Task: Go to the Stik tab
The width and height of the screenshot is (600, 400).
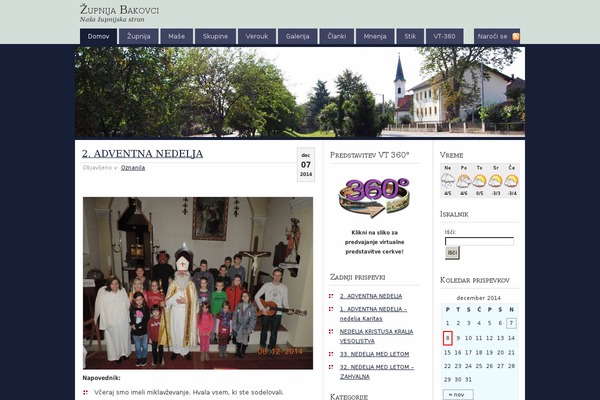Action: pos(410,36)
